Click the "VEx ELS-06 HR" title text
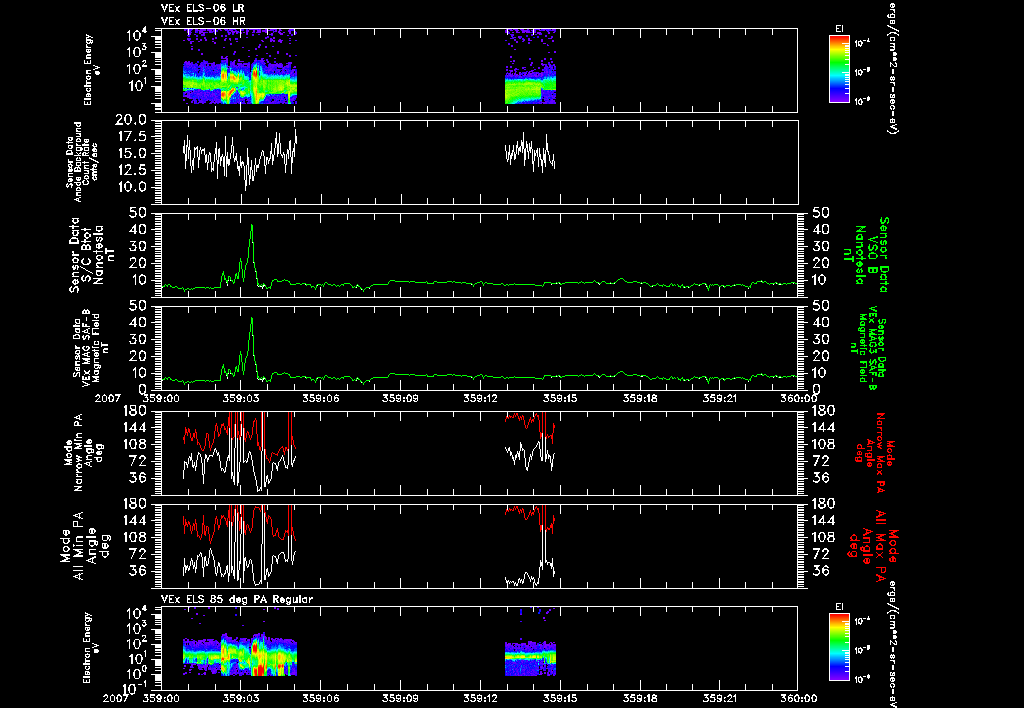The width and height of the screenshot is (1024, 708). click(203, 22)
